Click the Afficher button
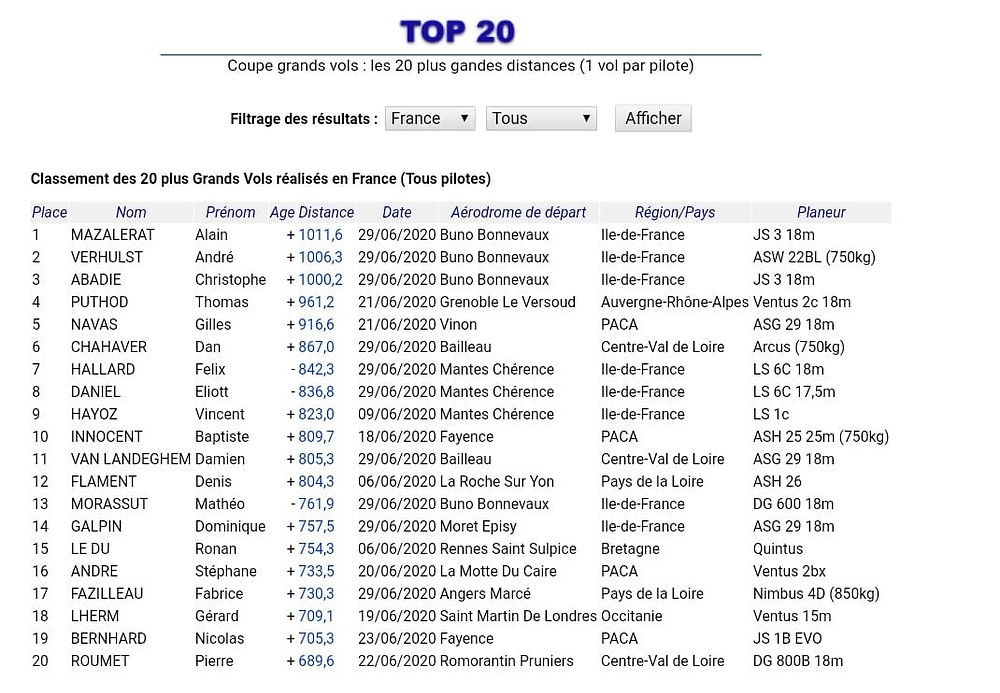Screen dimensions: 1000x693 653,119
